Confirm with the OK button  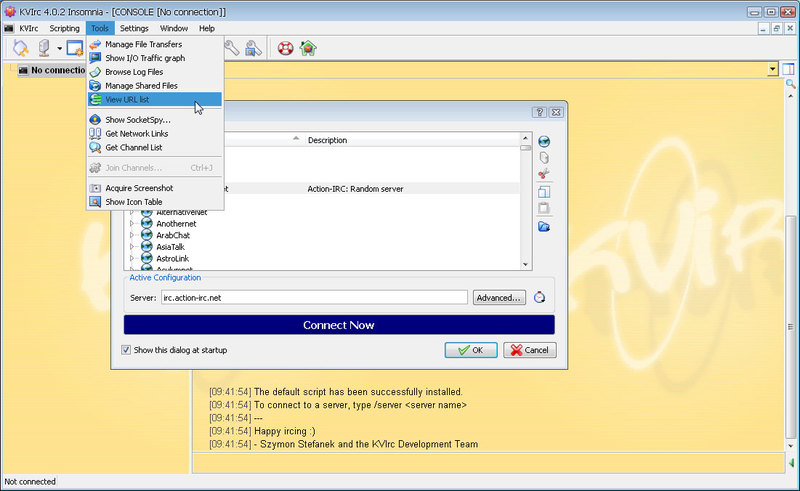pyautogui.click(x=470, y=350)
